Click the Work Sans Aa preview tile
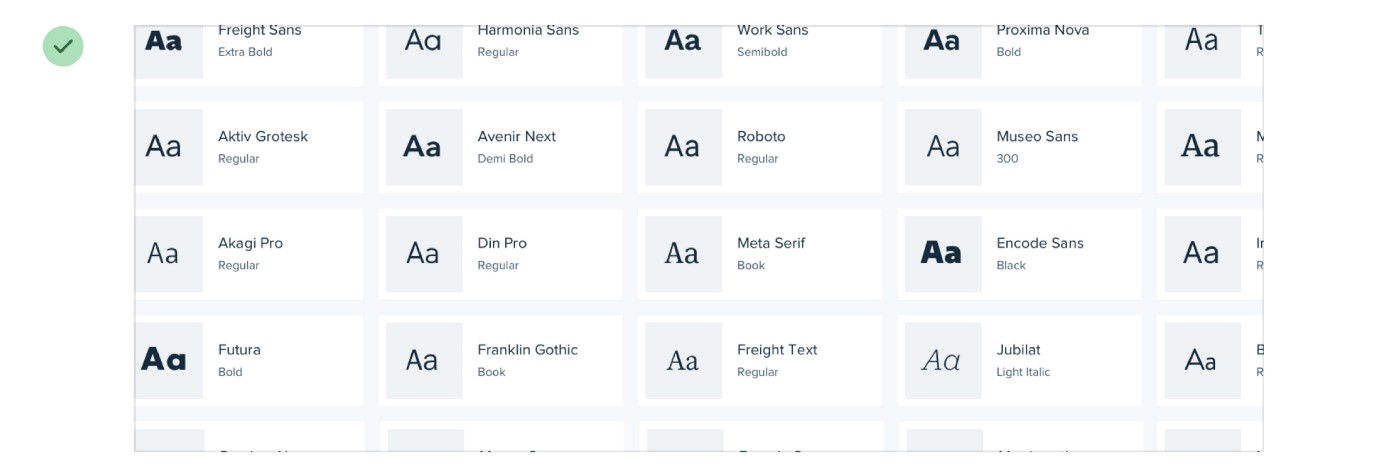The width and height of the screenshot is (1400, 471). click(x=683, y=42)
